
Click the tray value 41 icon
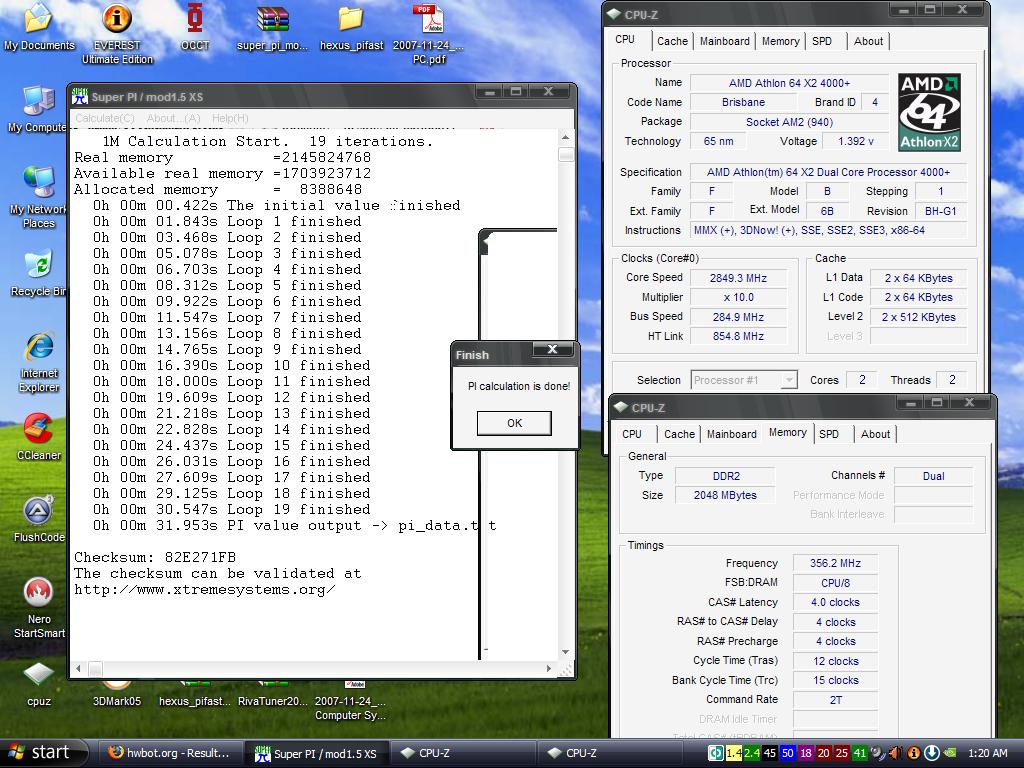(x=859, y=753)
